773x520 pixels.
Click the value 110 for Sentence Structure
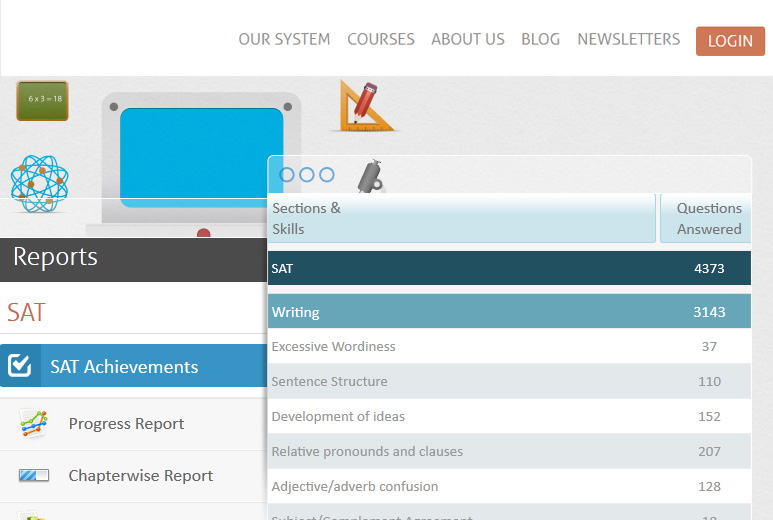pos(709,381)
